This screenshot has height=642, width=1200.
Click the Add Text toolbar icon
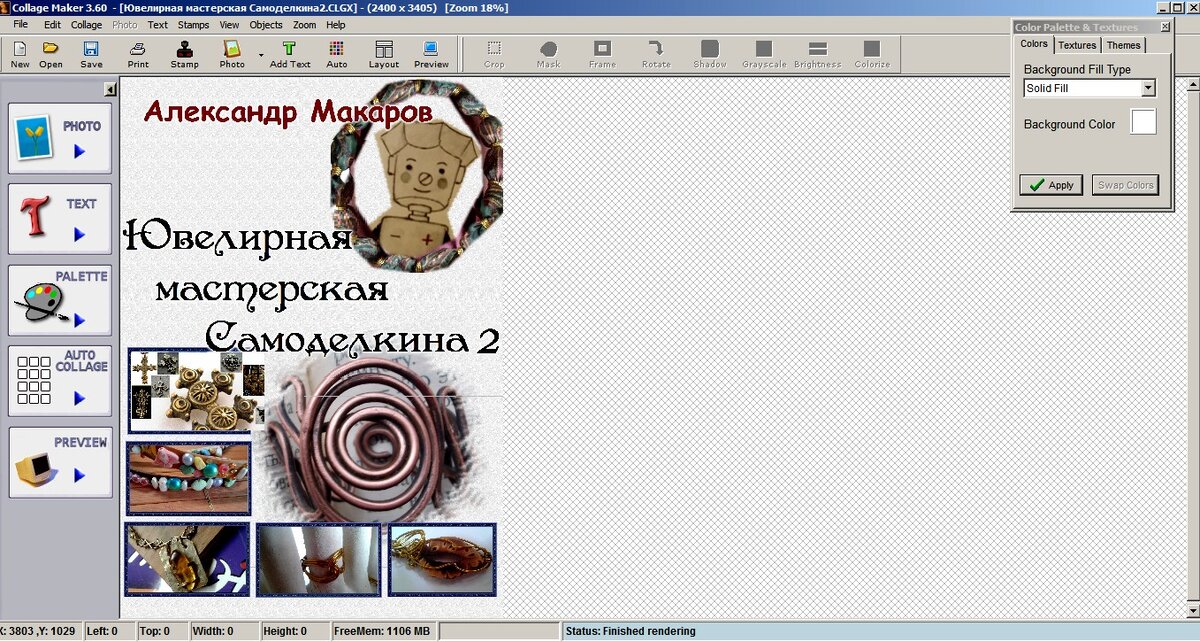290,54
